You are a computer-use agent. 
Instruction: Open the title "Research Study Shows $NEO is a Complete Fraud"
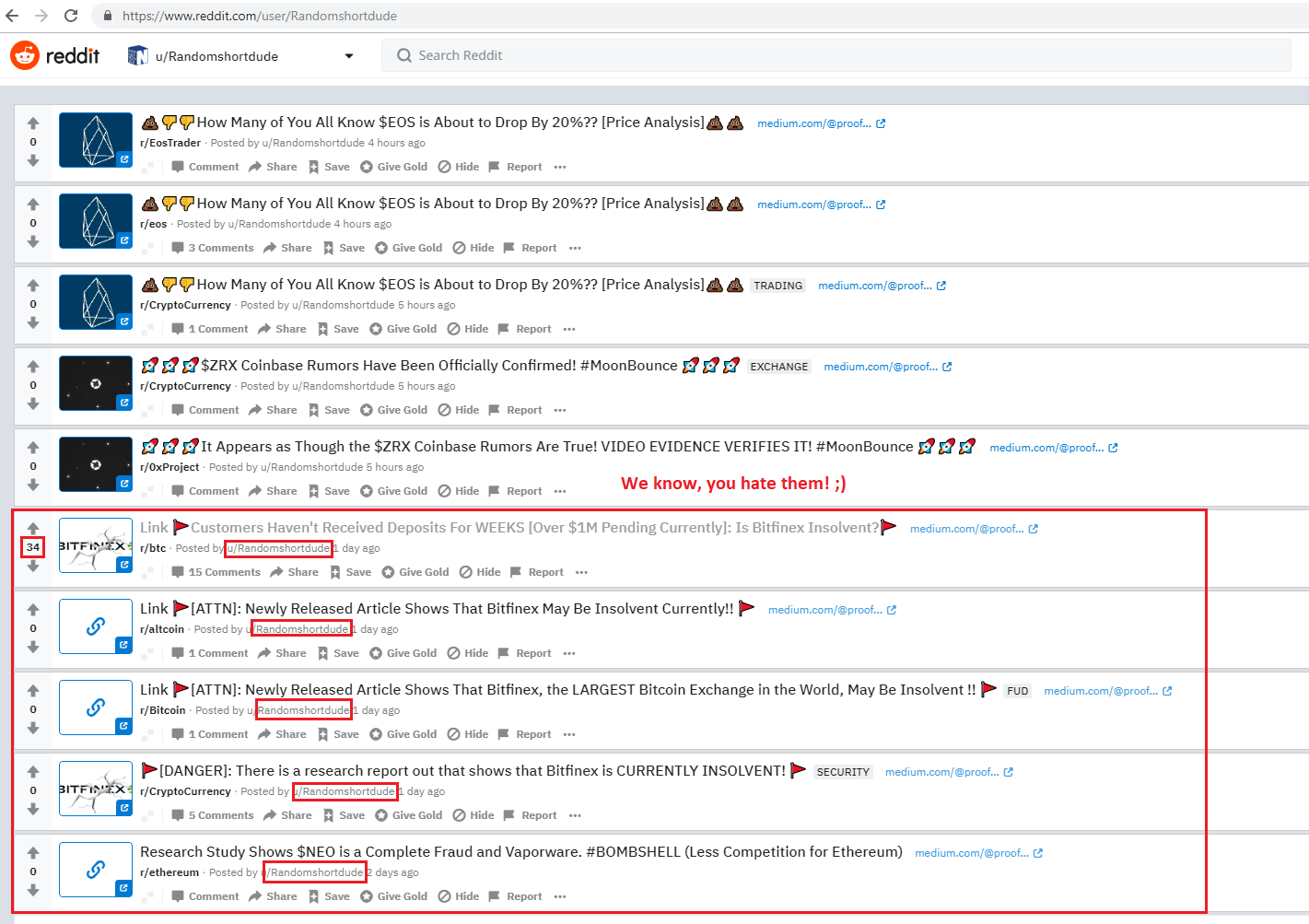pos(521,852)
